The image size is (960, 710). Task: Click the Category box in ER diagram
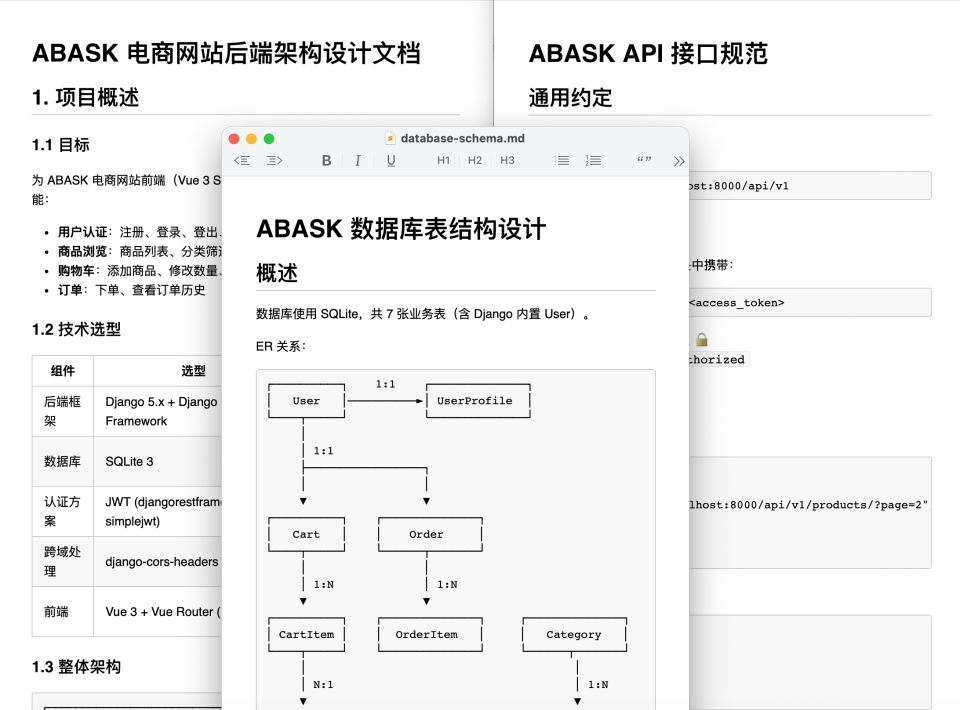click(x=574, y=635)
